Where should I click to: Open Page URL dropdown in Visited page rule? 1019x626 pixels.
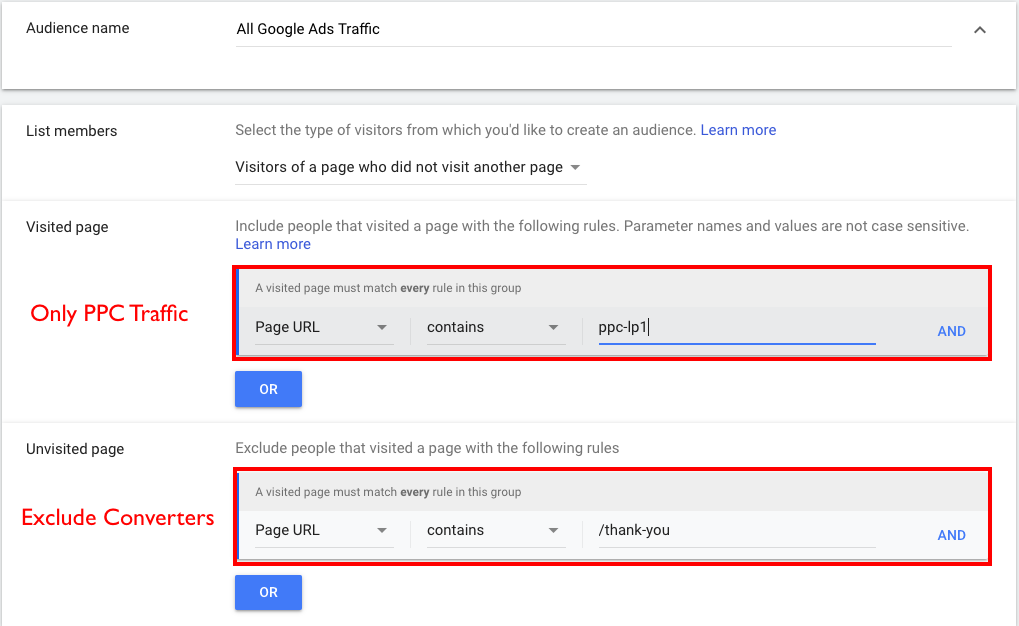pos(322,328)
